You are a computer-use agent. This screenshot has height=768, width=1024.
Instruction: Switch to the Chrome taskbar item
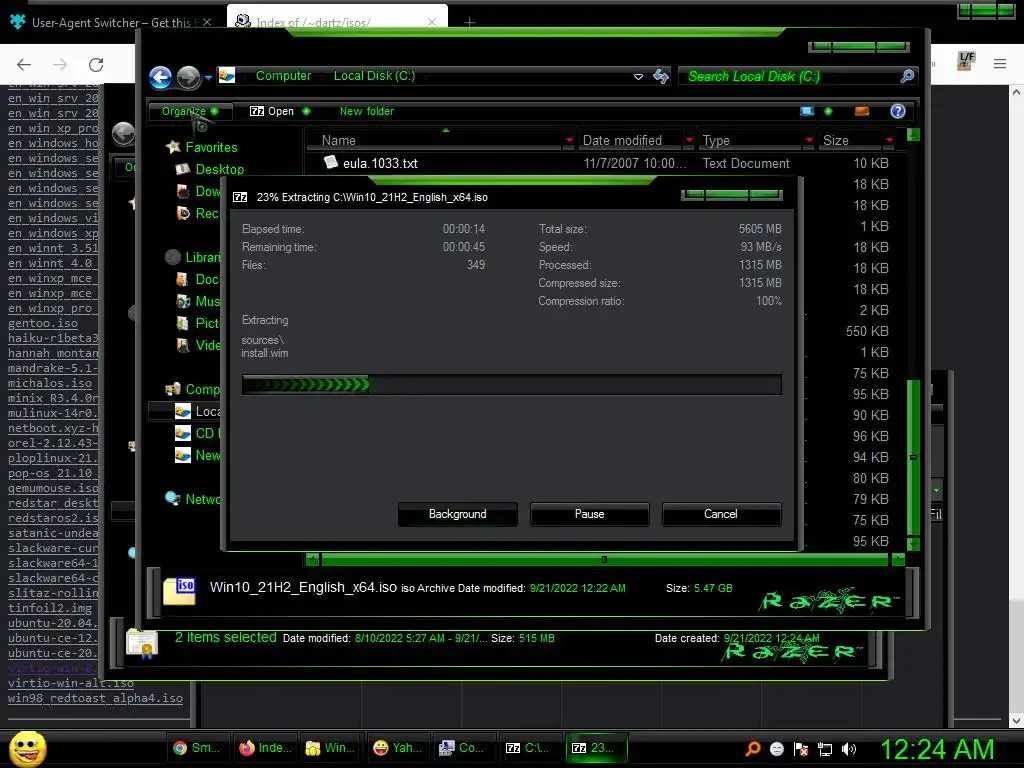(x=197, y=748)
